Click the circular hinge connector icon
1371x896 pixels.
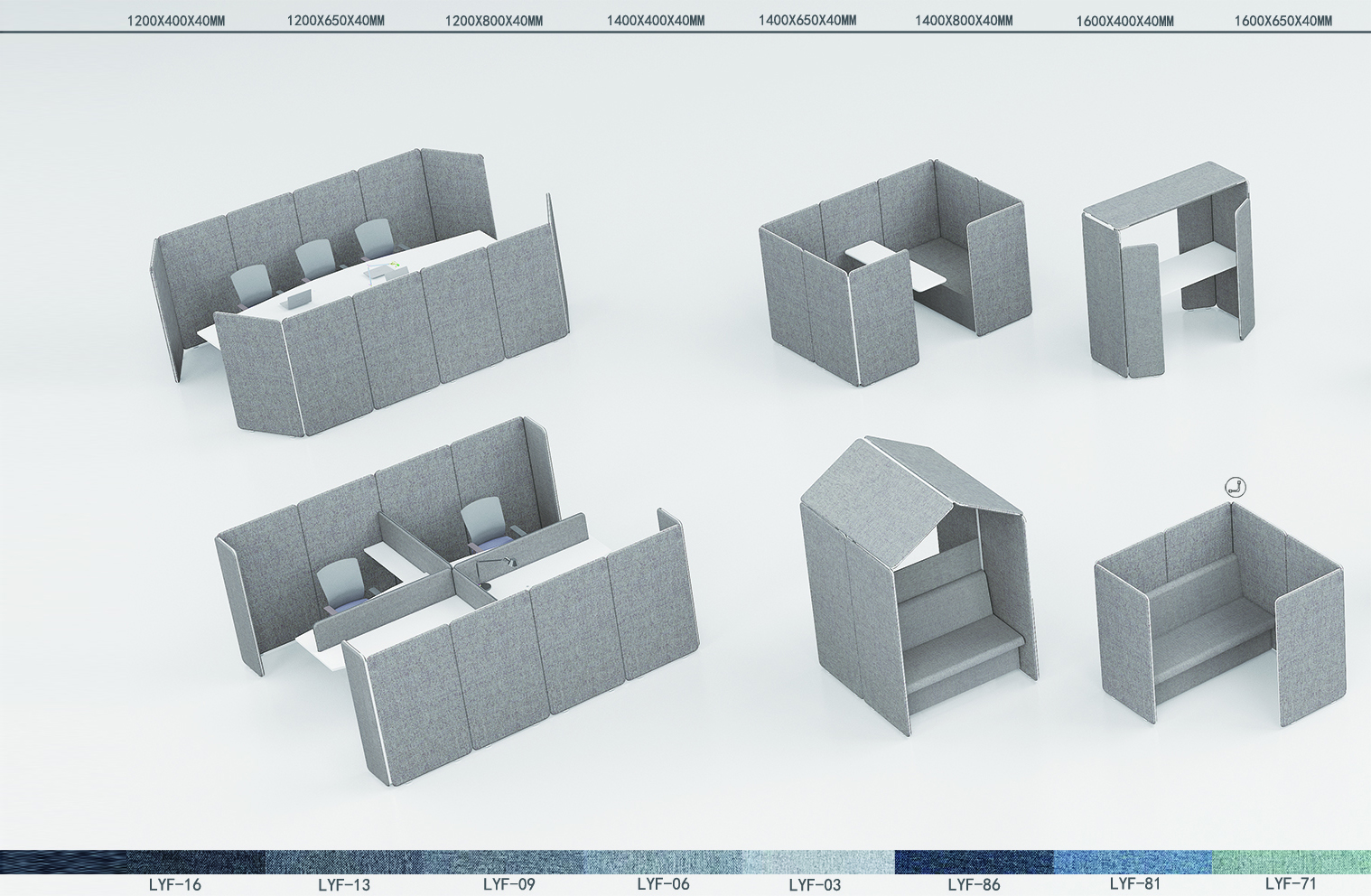[1236, 487]
